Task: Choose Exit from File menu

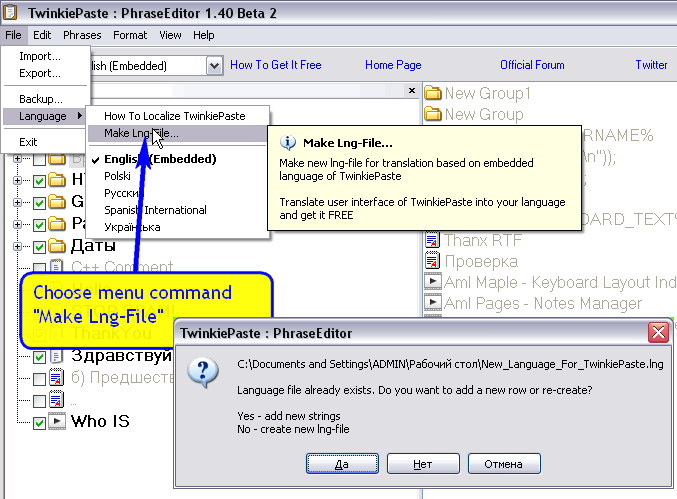Action: click(45, 142)
